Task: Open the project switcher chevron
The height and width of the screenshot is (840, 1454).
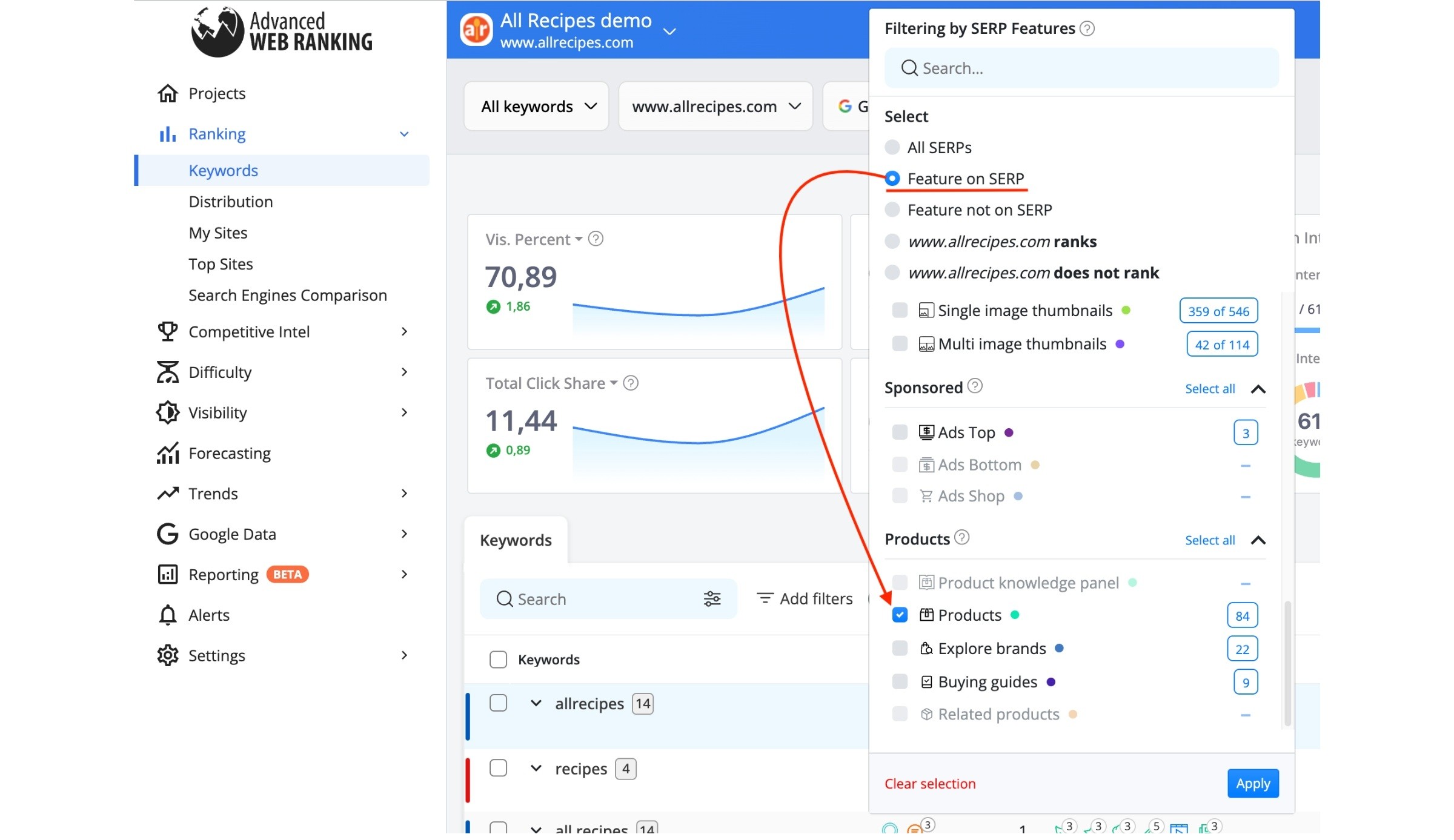Action: pyautogui.click(x=669, y=32)
